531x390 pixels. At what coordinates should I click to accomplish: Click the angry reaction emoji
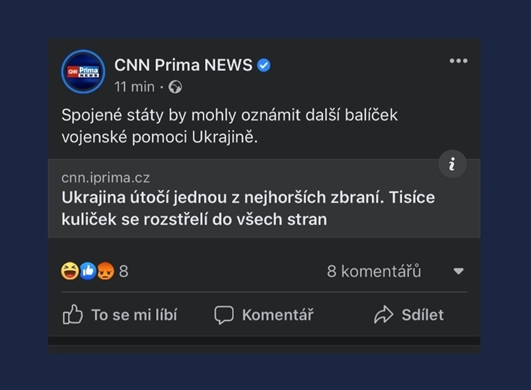106,271
